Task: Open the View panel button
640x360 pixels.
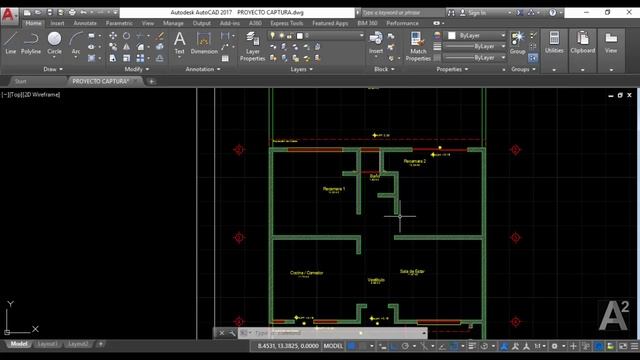Action: (x=611, y=43)
